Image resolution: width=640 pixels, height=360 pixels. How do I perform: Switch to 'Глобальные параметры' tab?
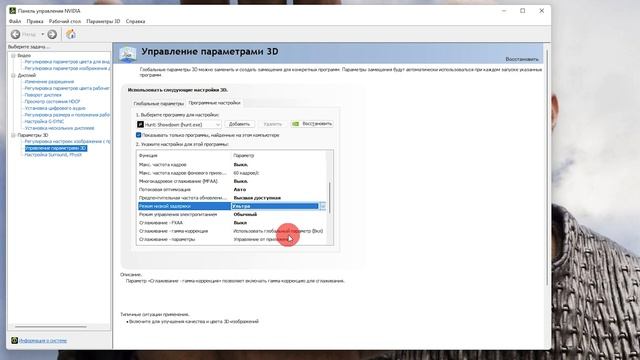[x=158, y=104]
